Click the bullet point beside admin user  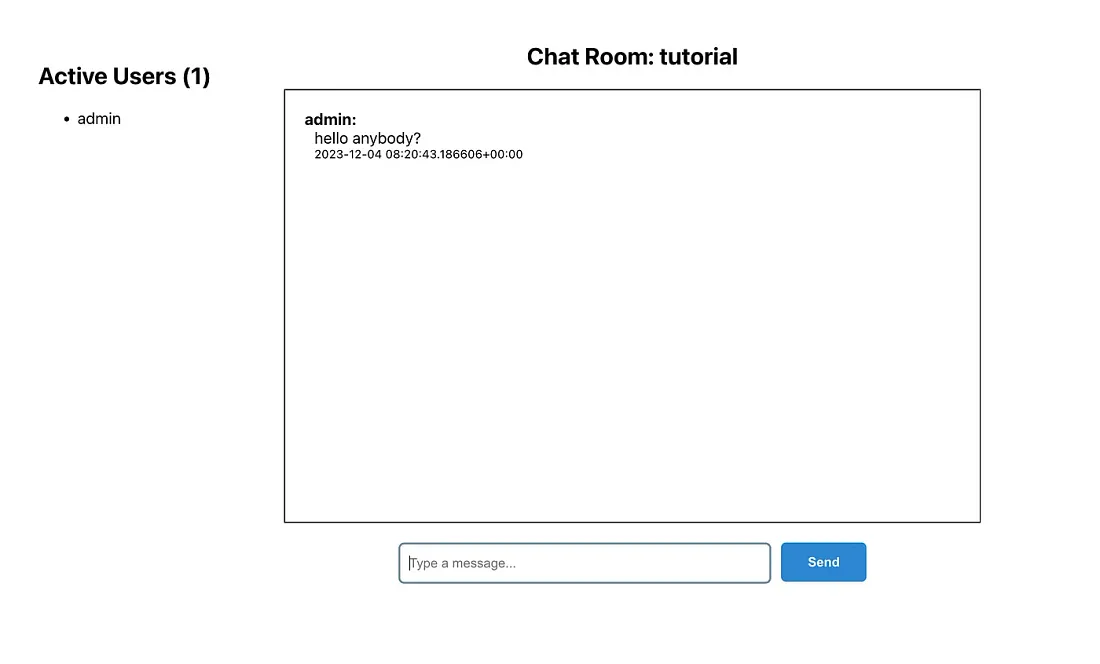tap(67, 119)
